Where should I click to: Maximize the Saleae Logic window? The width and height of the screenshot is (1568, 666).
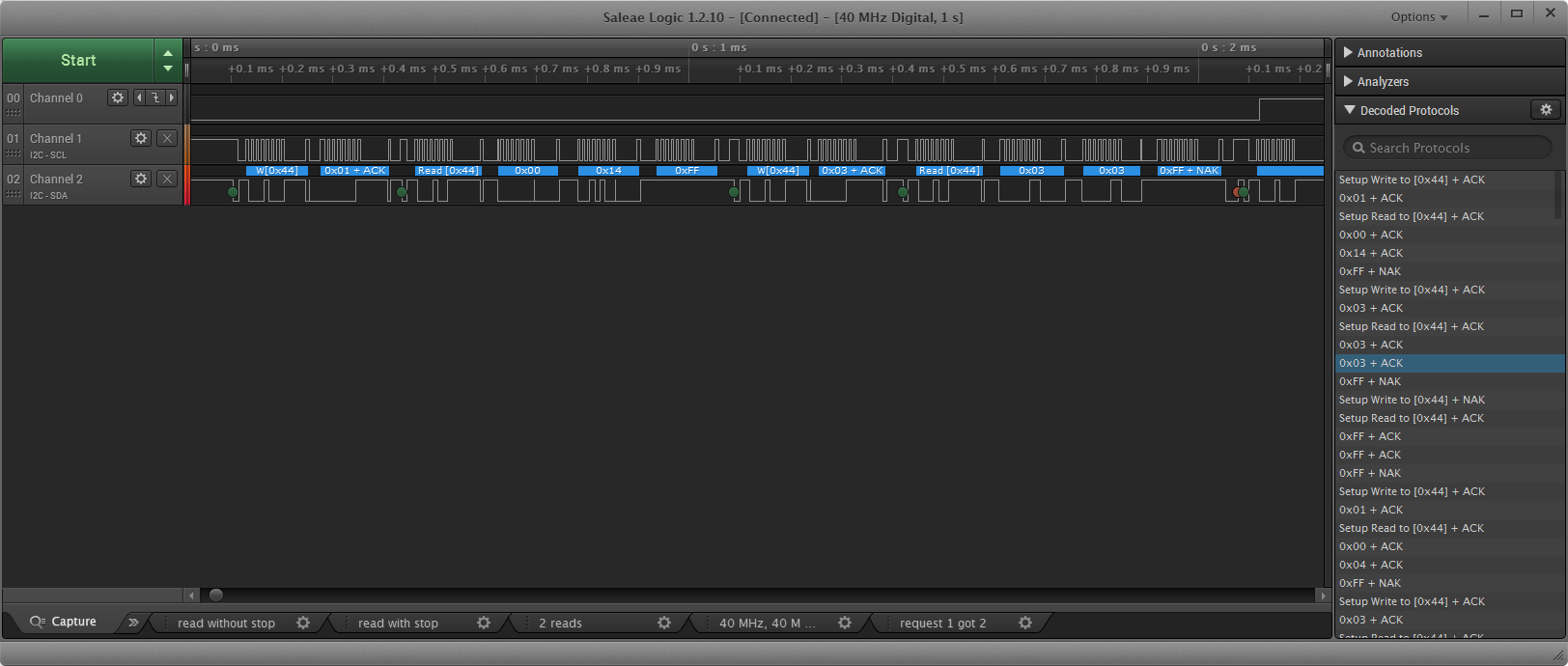pos(1517,14)
